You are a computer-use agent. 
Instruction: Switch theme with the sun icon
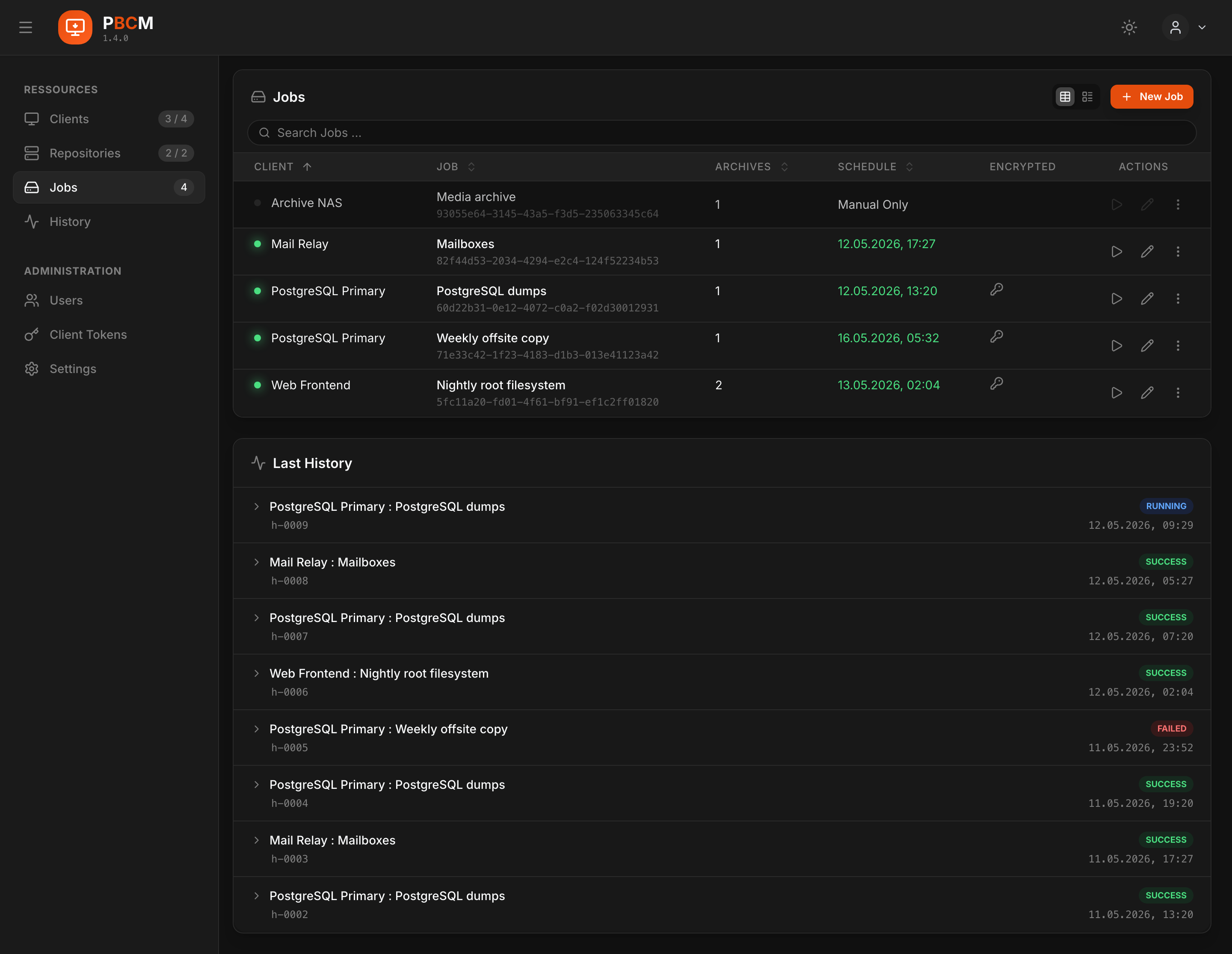tap(1129, 27)
